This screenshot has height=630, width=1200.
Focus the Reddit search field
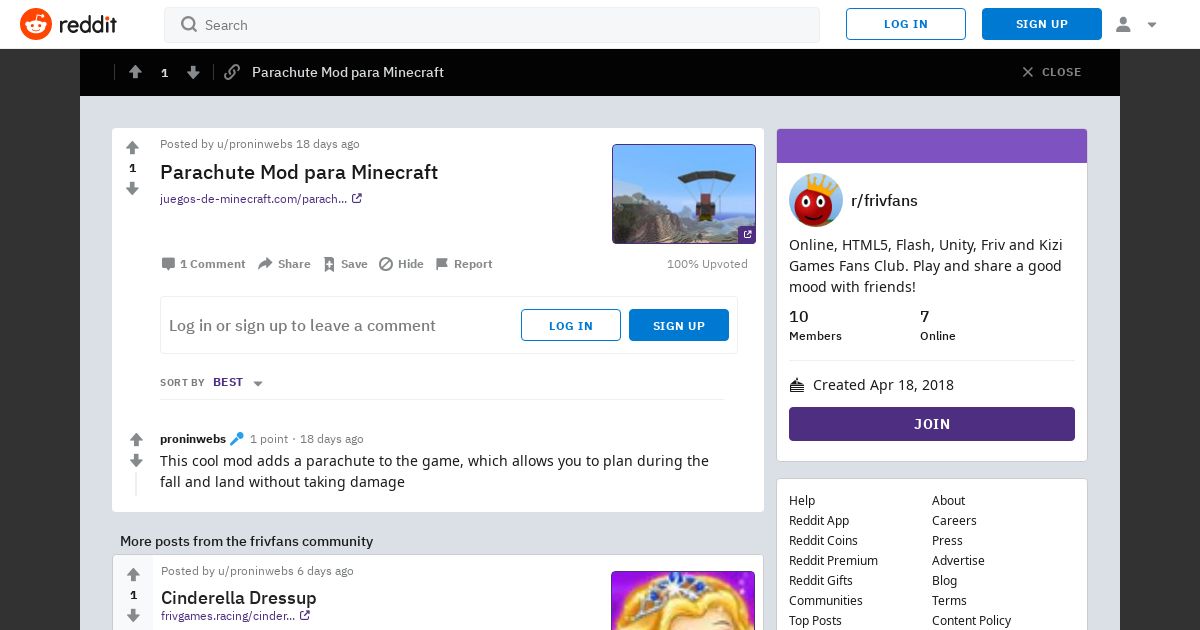point(492,24)
